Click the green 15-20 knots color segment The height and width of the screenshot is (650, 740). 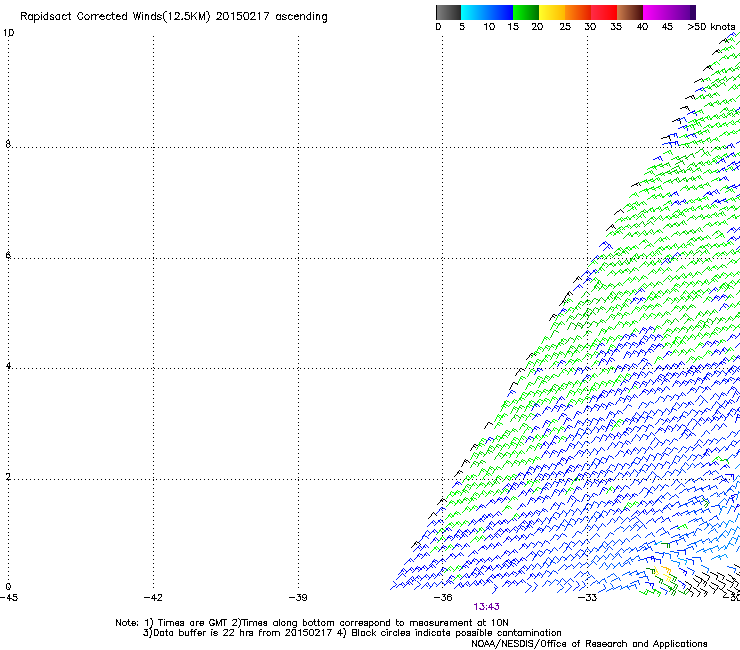pos(526,12)
